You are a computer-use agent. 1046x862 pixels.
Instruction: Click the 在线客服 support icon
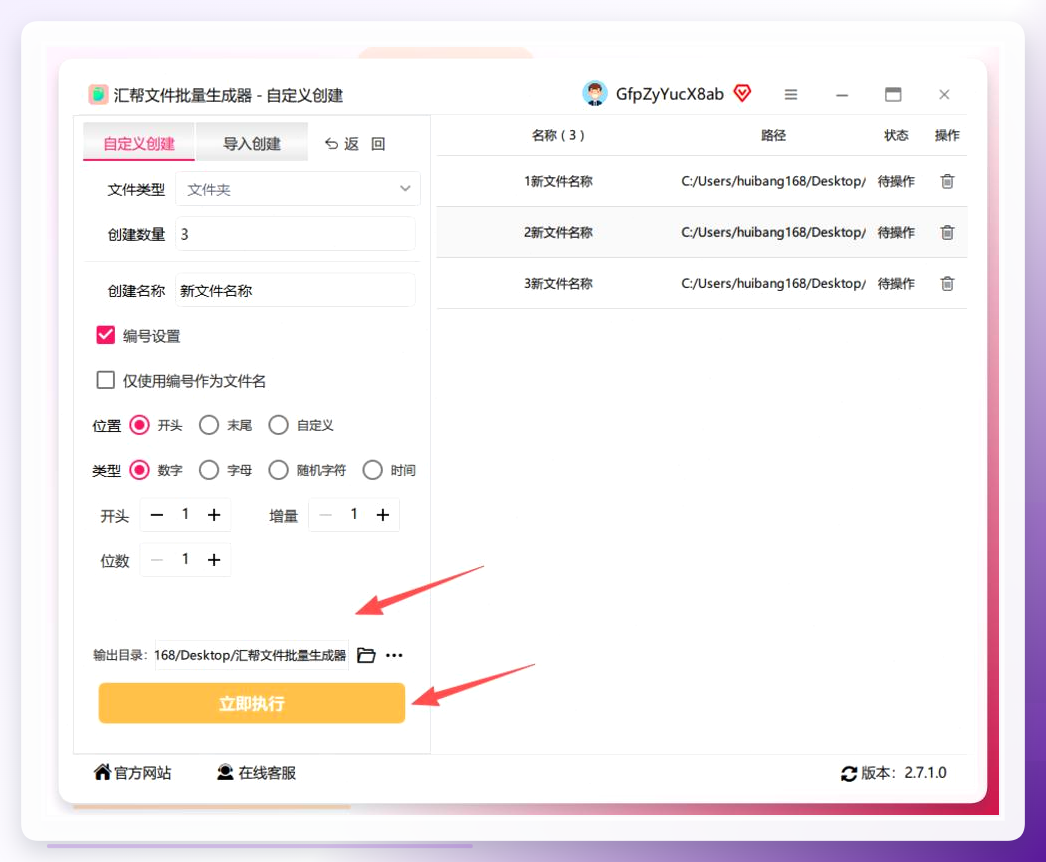pyautogui.click(x=225, y=773)
